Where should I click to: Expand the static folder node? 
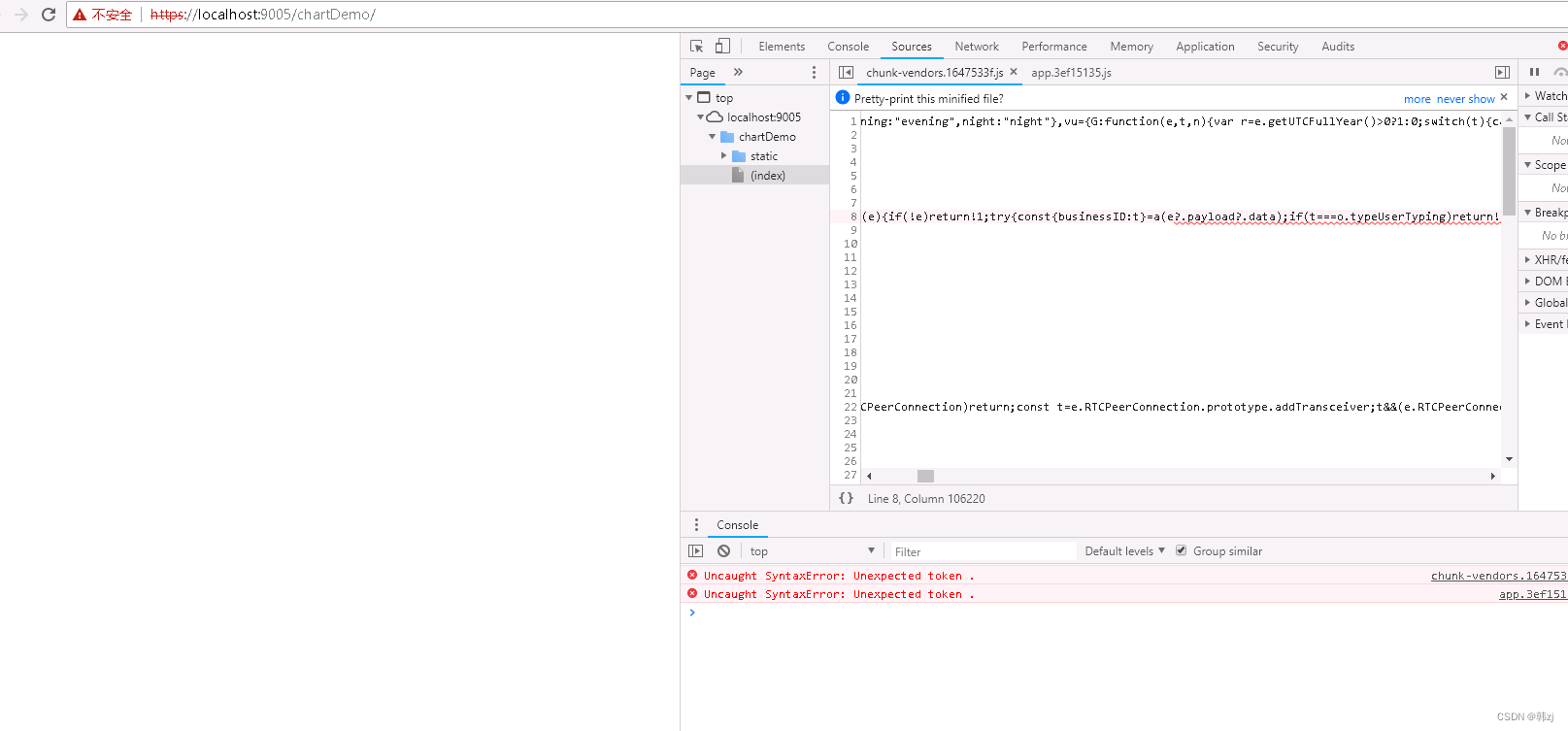(723, 155)
